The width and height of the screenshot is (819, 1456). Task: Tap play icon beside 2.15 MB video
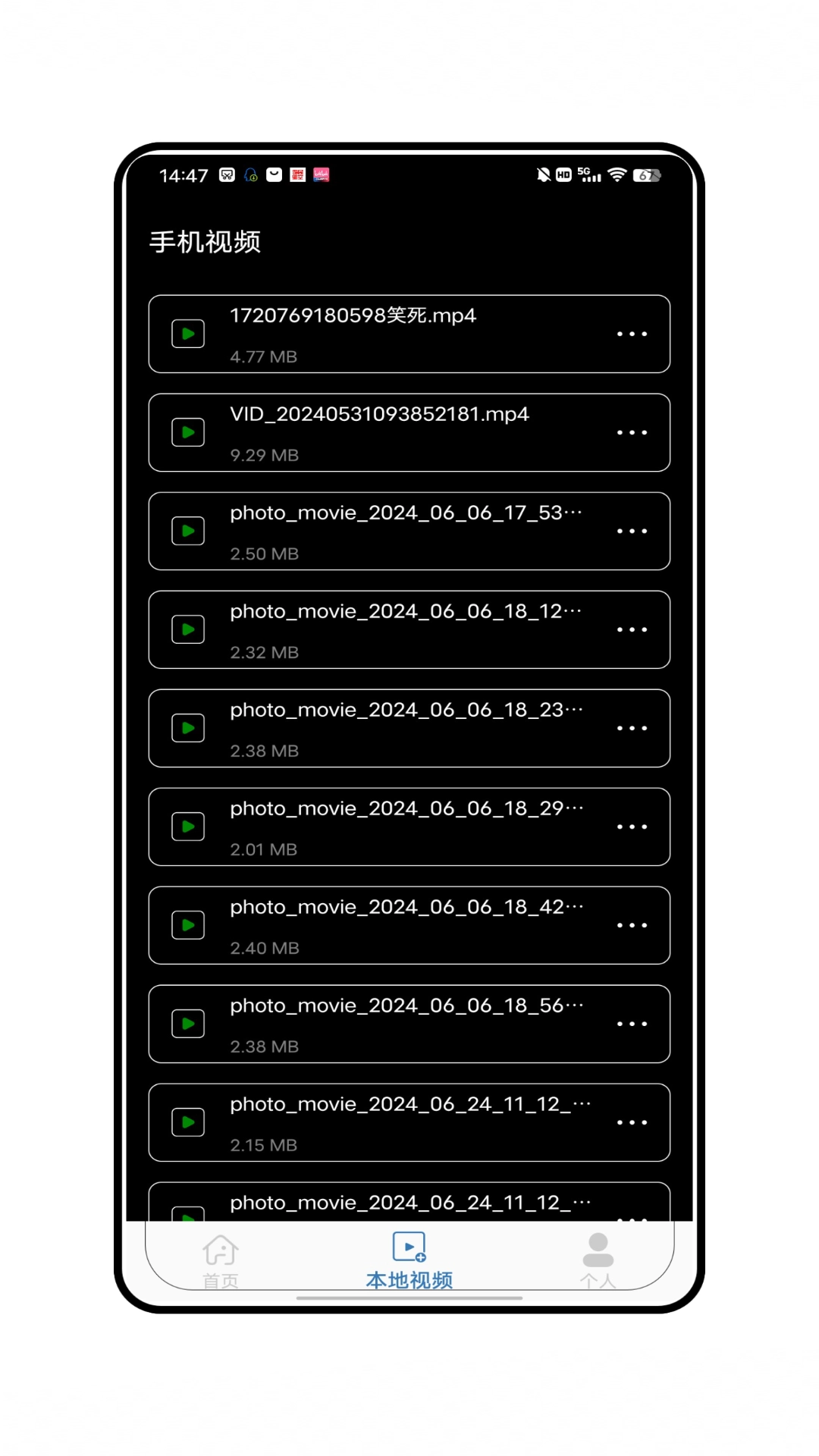coord(188,1122)
